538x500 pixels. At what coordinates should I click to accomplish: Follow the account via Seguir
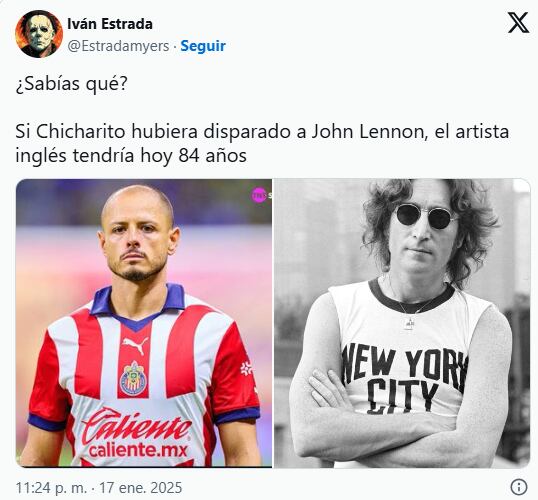tap(203, 46)
